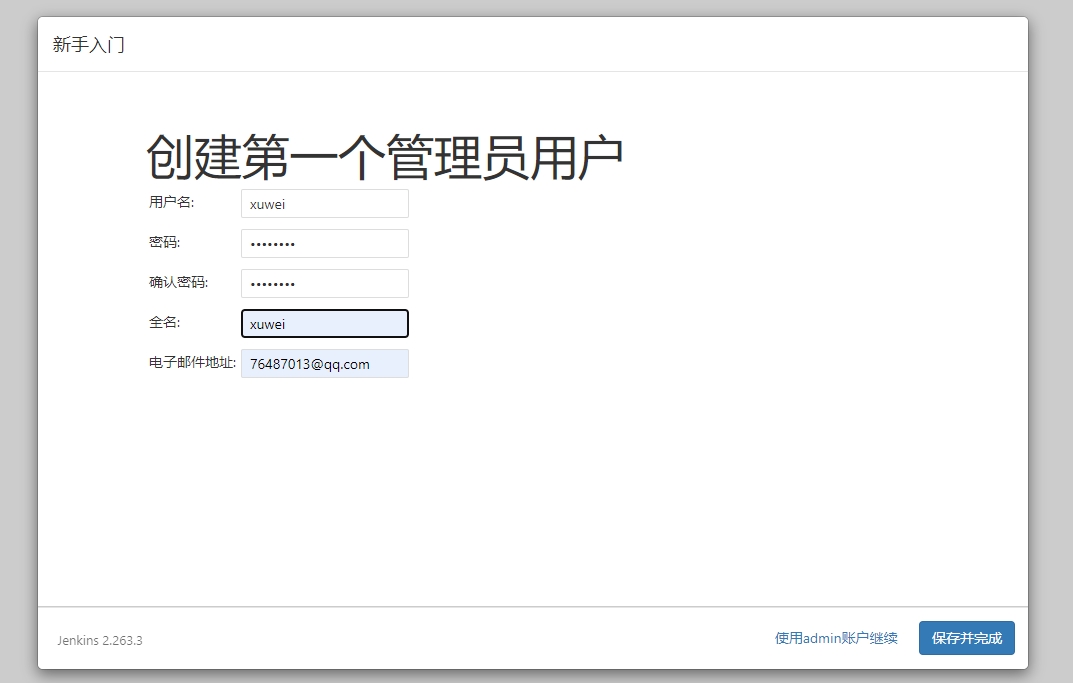The width and height of the screenshot is (1073, 683).
Task: Click the 用户名 label text
Action: 171,202
